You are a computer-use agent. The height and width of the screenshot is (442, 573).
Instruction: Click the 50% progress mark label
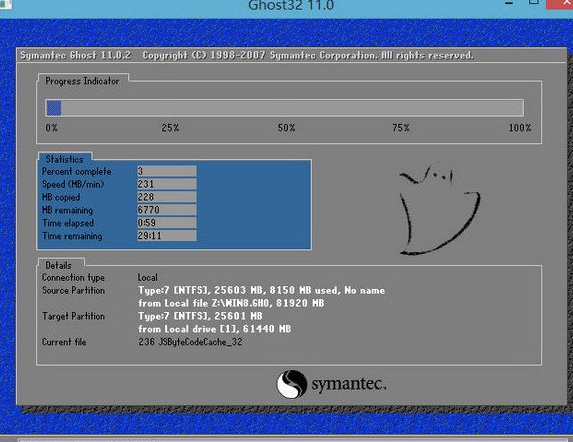click(286, 128)
